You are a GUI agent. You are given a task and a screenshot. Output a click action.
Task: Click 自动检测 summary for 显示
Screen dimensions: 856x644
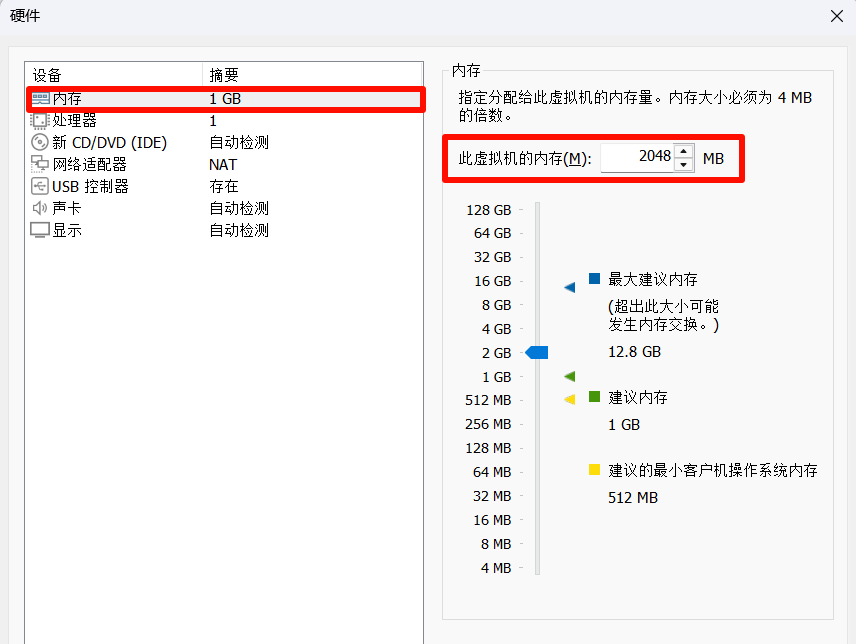(x=239, y=230)
